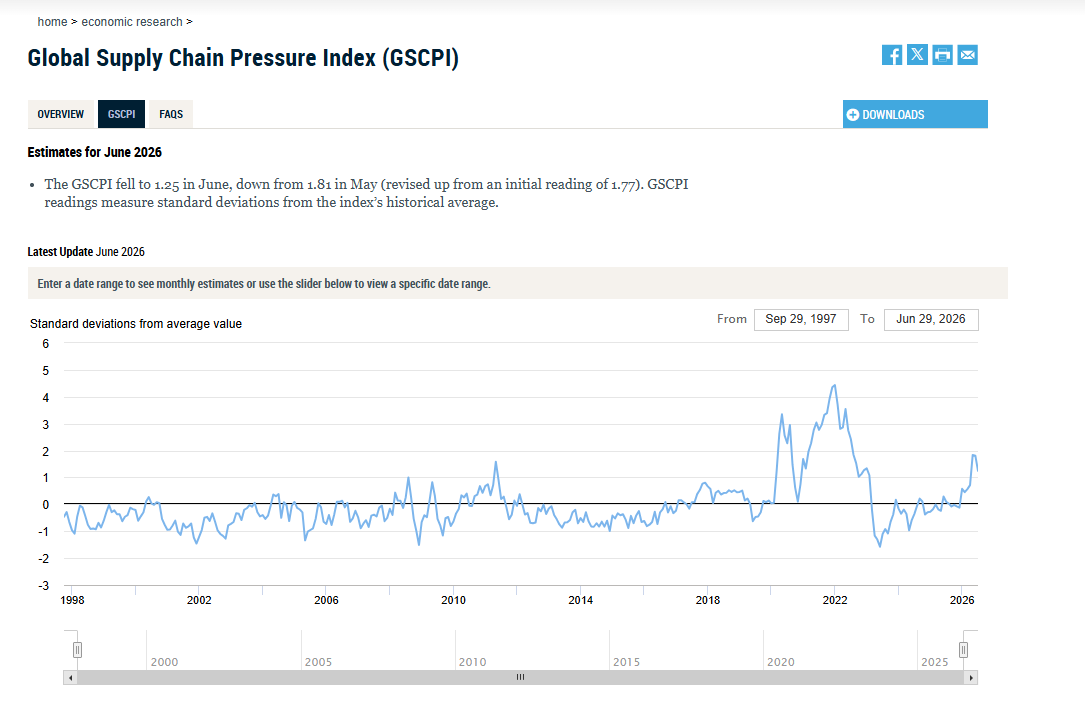
Task: Click the plus icon on Downloads
Action: 853,115
